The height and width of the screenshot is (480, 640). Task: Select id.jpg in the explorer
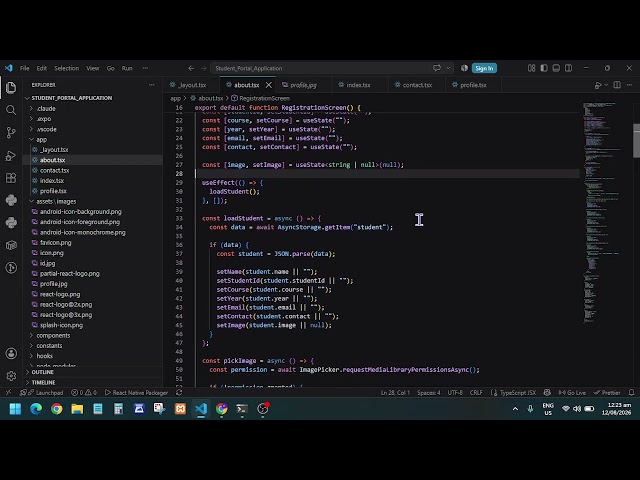click(93, 263)
